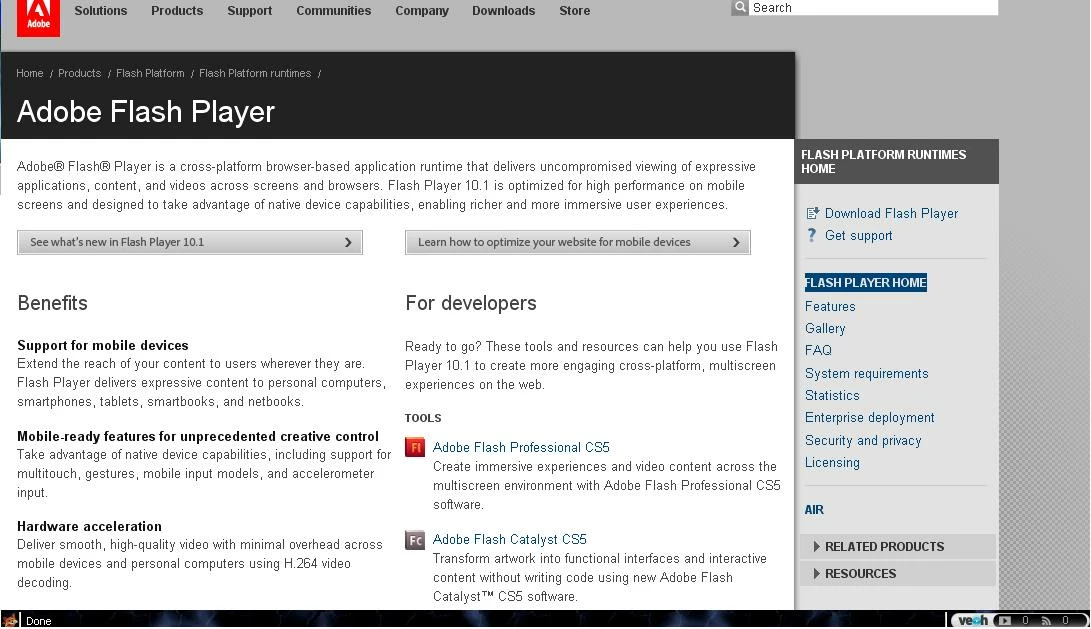Screen dimensions: 1091x629
Task: Click the Adobe Flash Player page title
Action: point(146,111)
